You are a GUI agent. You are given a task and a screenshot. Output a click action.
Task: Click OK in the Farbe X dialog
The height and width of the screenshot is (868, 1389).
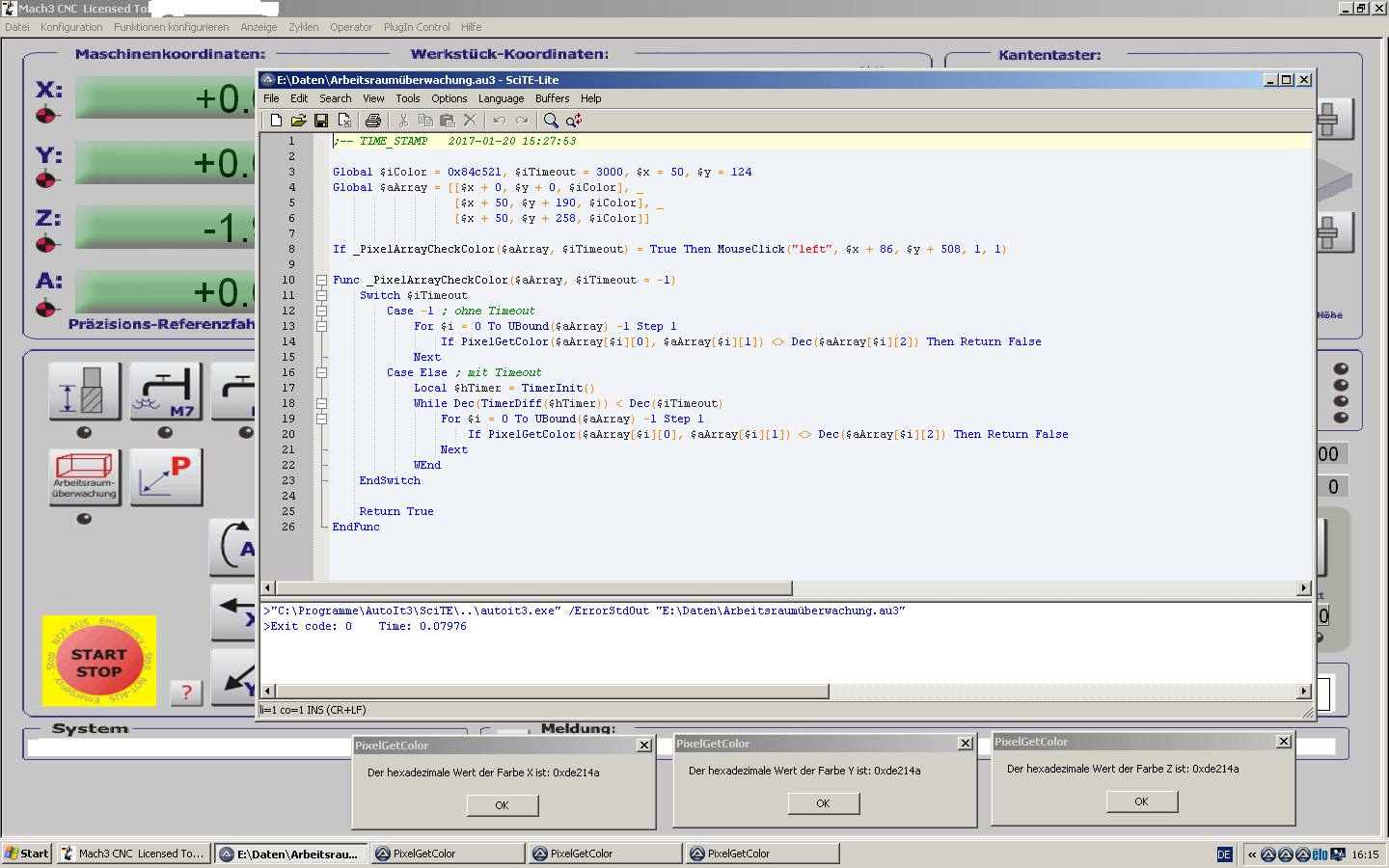[x=502, y=805]
